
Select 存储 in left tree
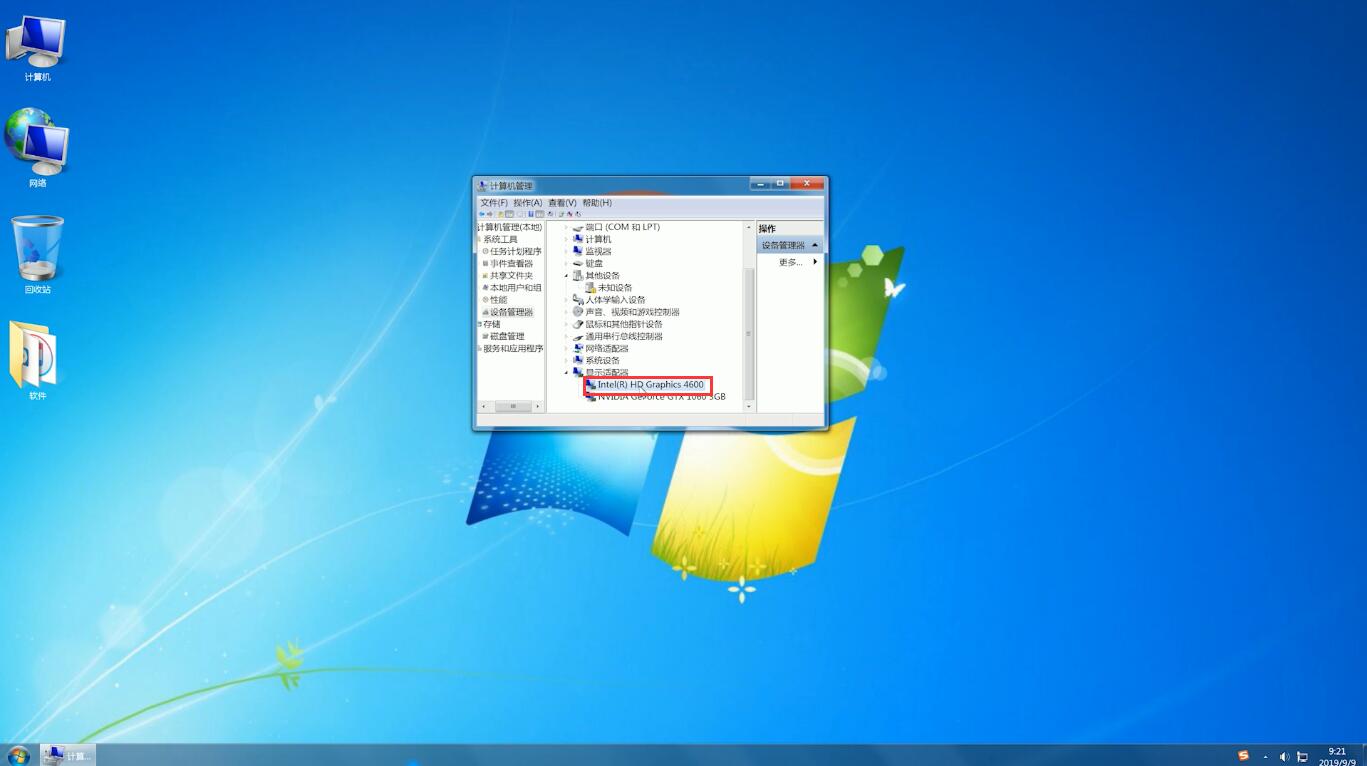[x=492, y=324]
